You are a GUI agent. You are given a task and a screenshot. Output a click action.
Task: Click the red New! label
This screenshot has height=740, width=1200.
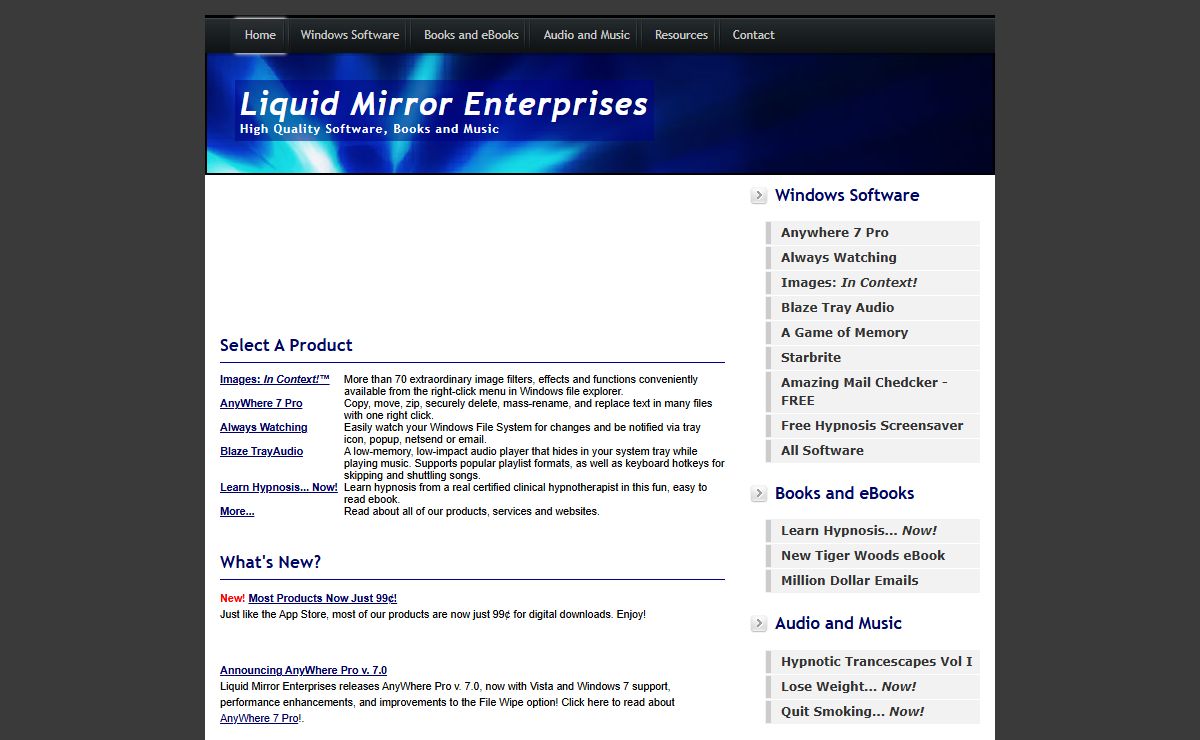(x=232, y=599)
